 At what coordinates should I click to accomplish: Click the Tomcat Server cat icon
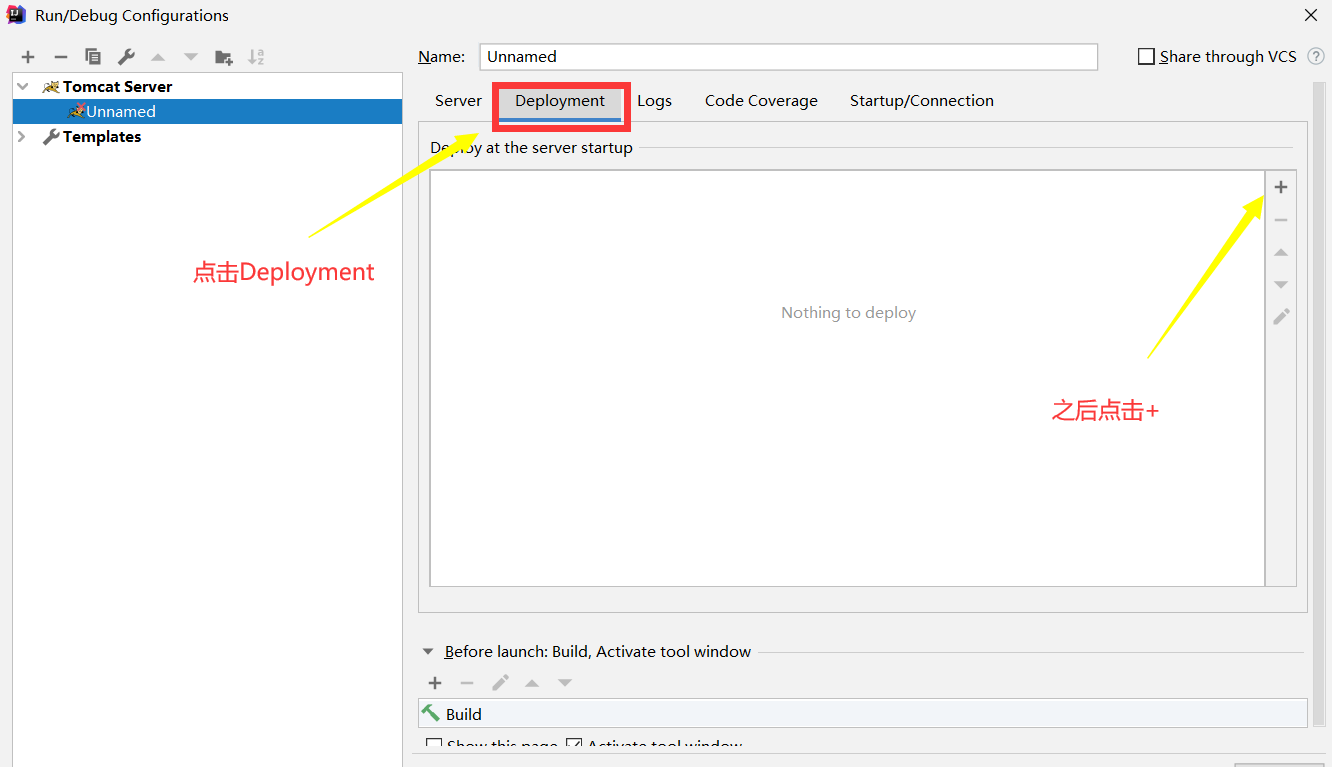[x=50, y=87]
